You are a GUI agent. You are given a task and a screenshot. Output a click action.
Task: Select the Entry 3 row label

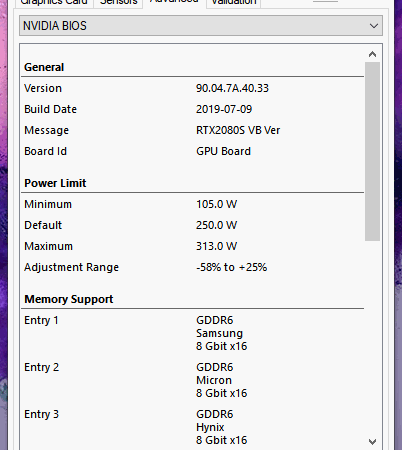click(x=42, y=414)
